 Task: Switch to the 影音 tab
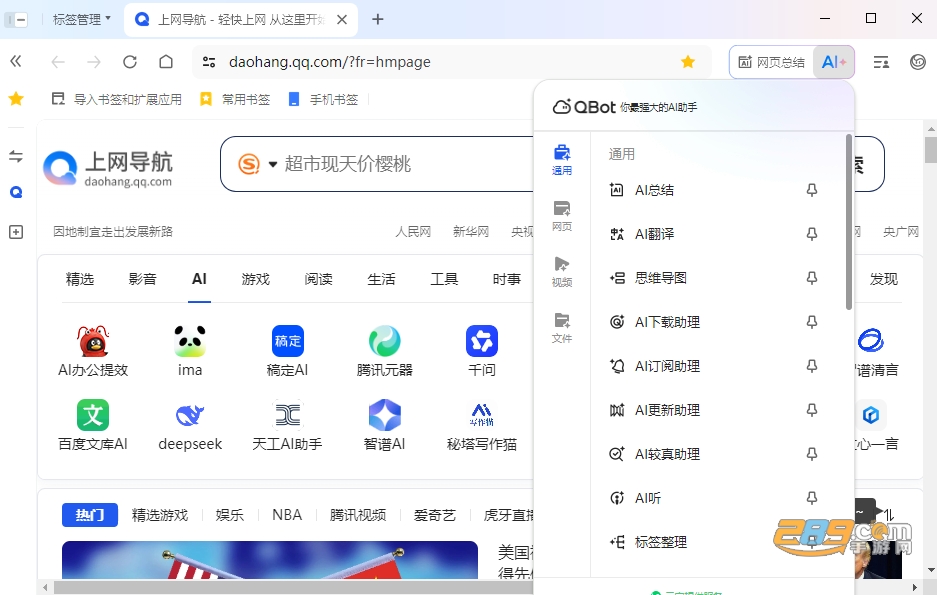[x=142, y=279]
